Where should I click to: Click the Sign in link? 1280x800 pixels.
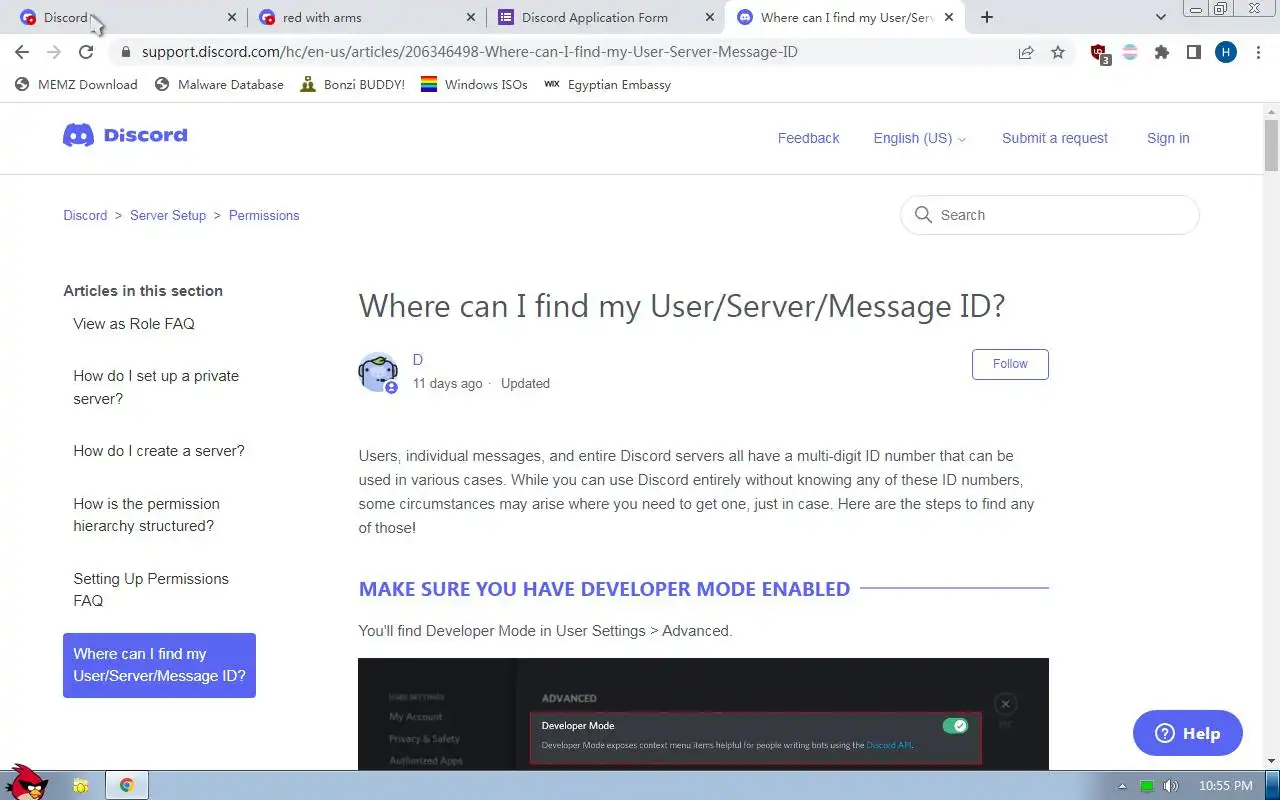pyautogui.click(x=1168, y=138)
